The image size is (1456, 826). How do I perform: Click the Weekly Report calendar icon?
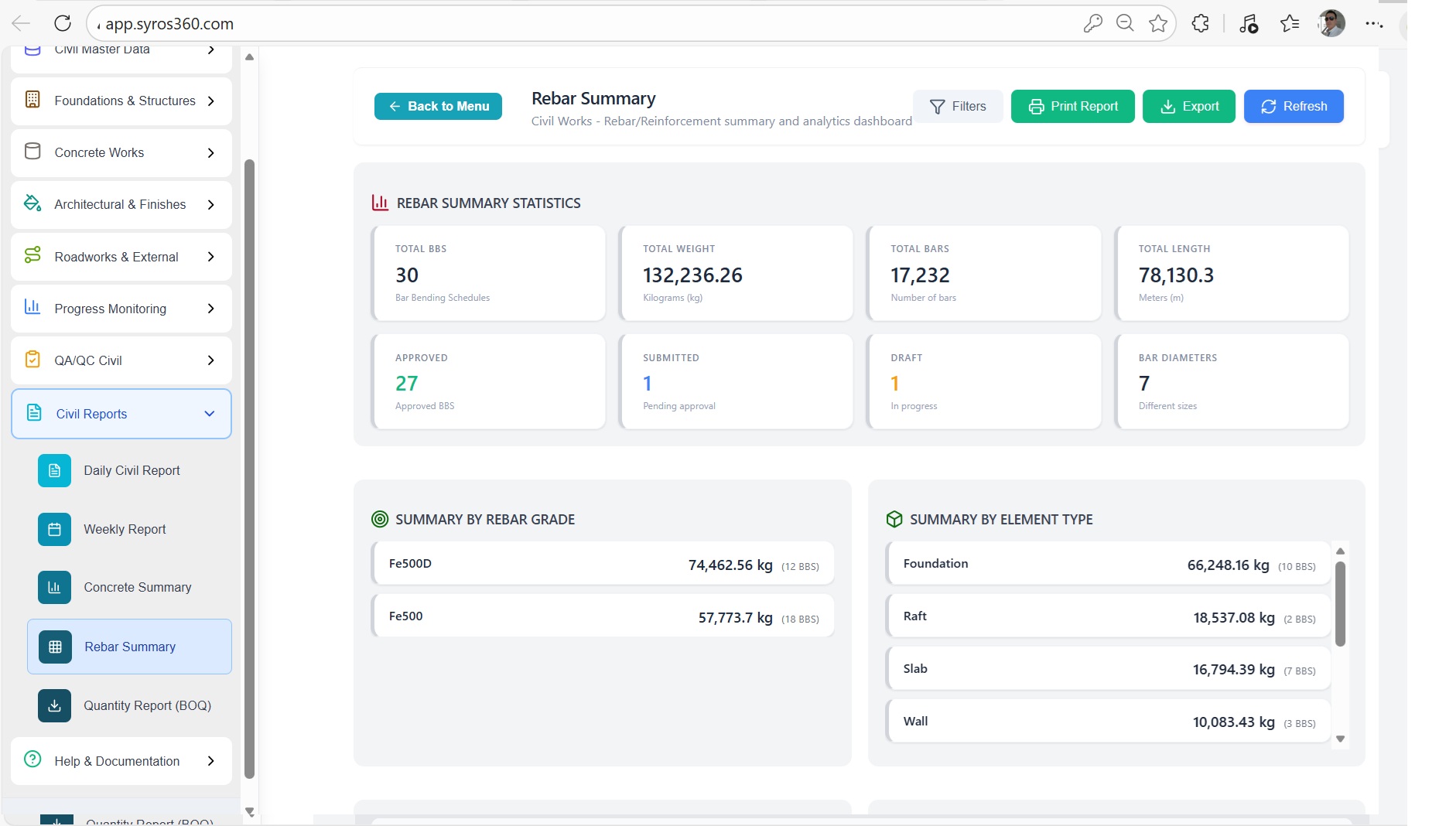[54, 529]
